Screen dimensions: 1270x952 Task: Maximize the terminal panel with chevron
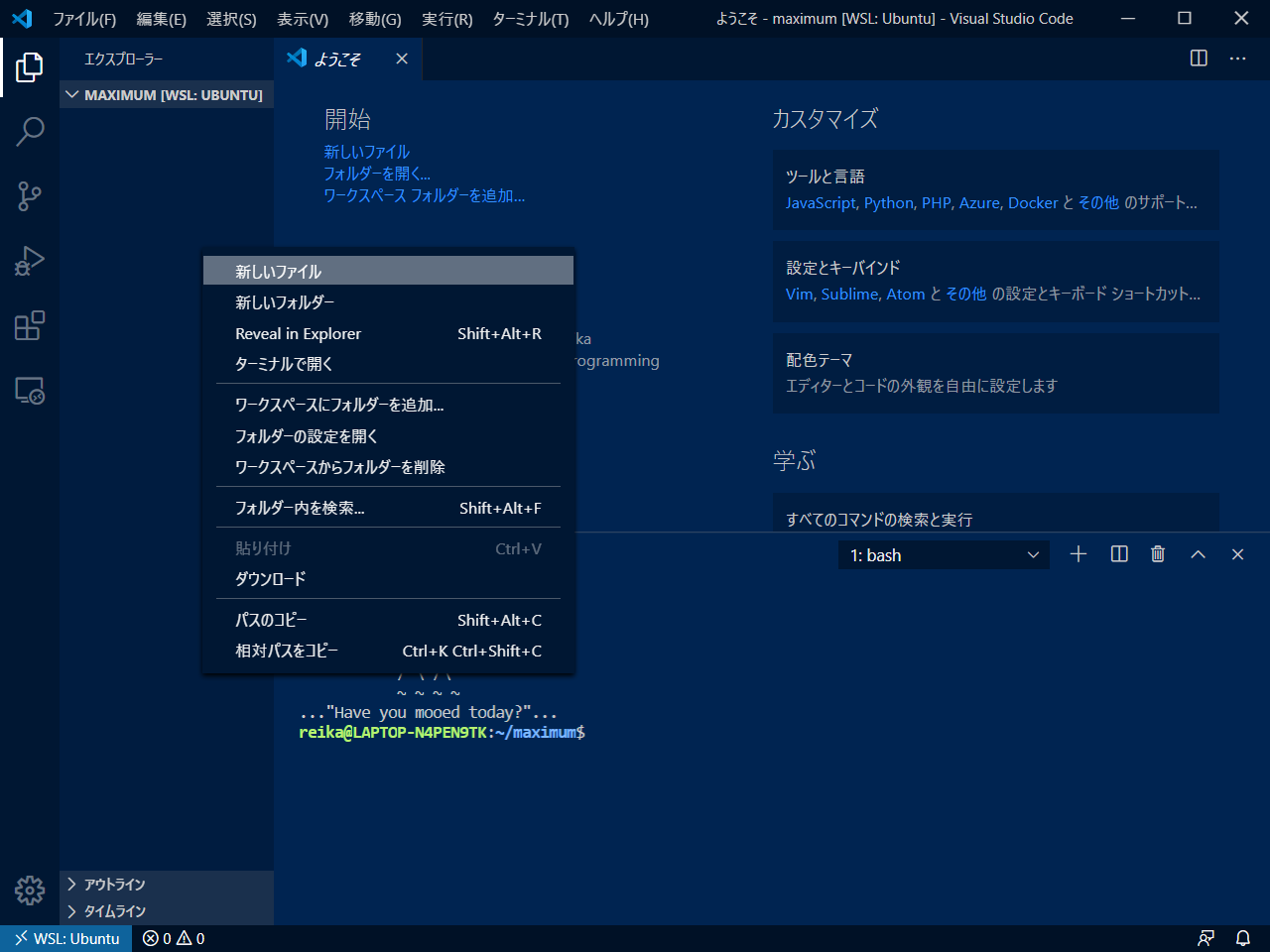coord(1198,554)
